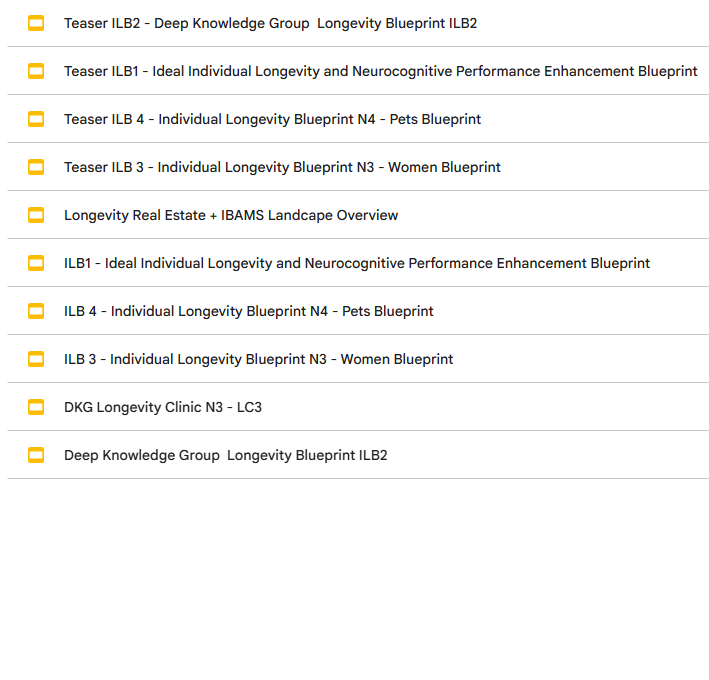The width and height of the screenshot is (709, 680).
Task: Open the Teaser ILB 4 Pets Blueprint file
Action: (x=272, y=119)
